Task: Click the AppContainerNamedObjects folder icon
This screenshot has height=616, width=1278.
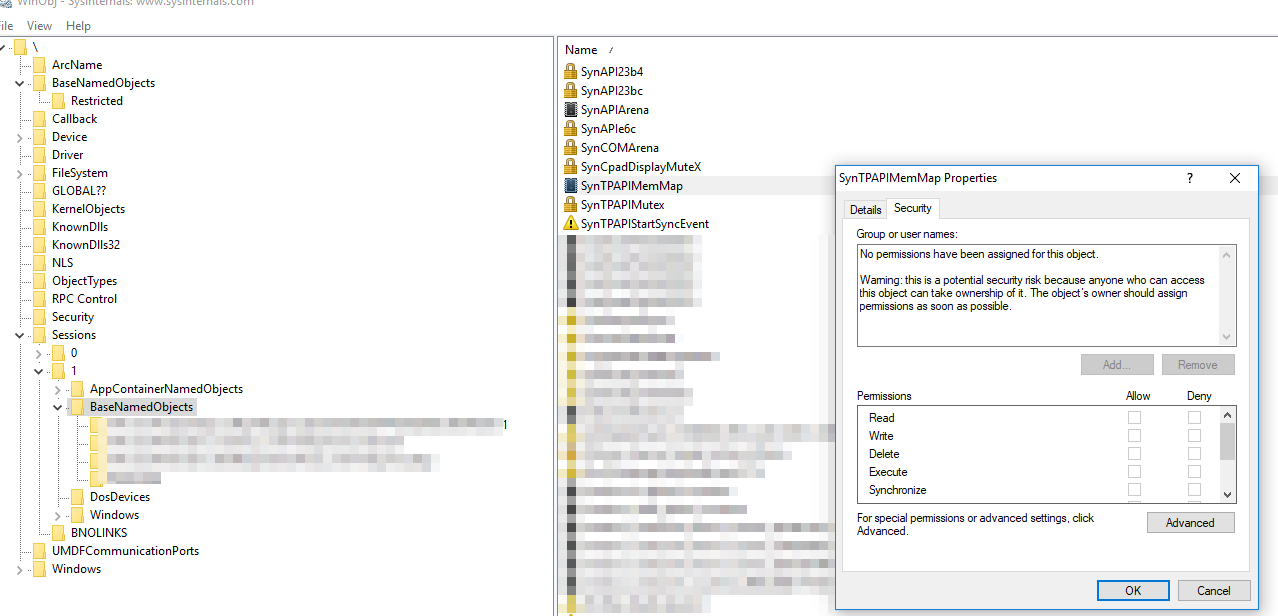Action: [77, 389]
